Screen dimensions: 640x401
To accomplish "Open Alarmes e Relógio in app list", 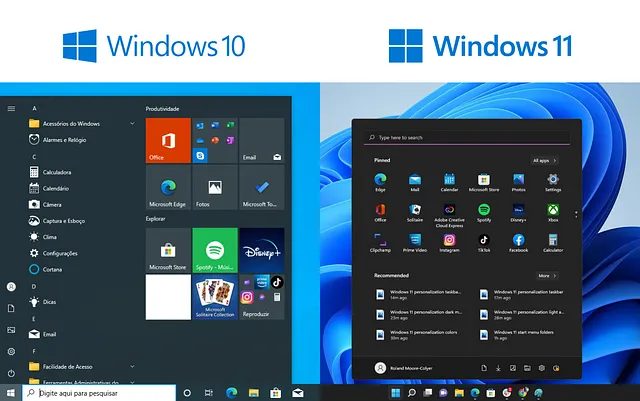I will point(58,140).
